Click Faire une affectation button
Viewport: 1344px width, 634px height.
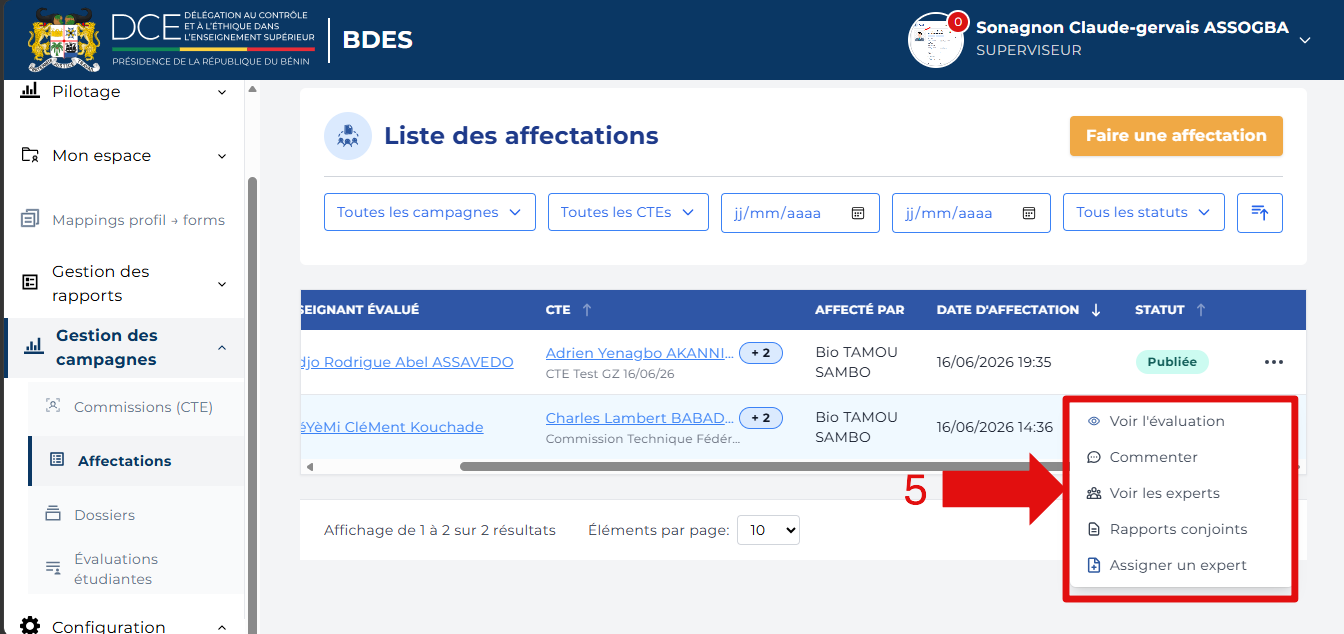pos(1176,136)
